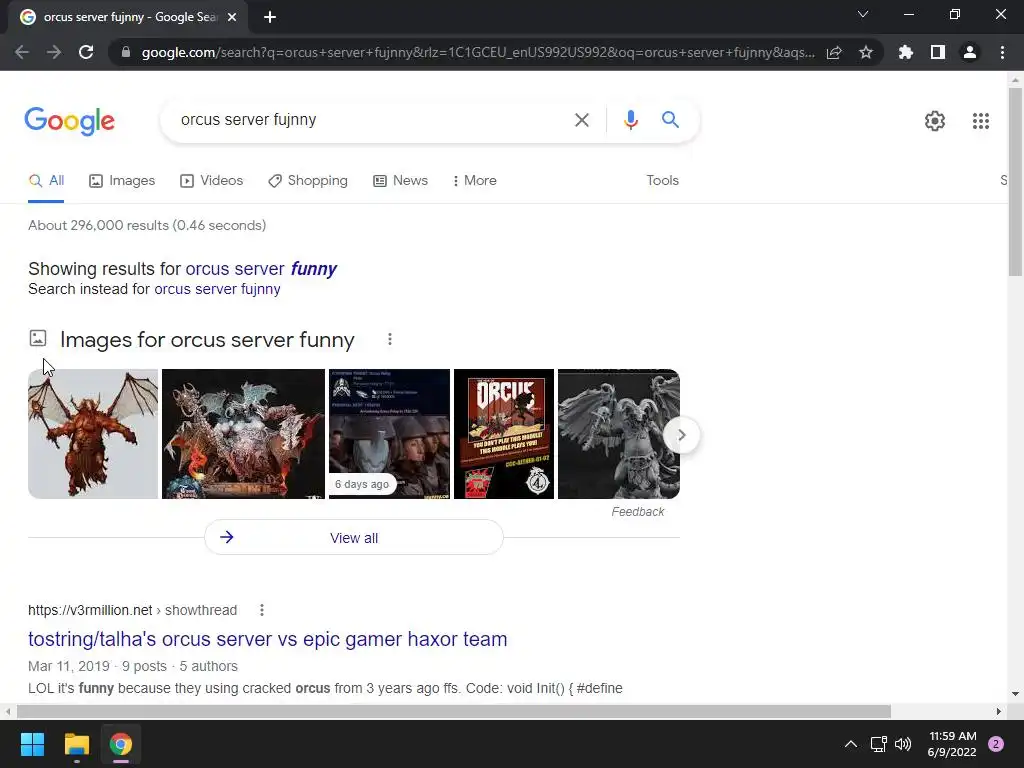1024x768 pixels.
Task: Open the three-dot menu beside the v3rmillion.net result
Action: [262, 610]
